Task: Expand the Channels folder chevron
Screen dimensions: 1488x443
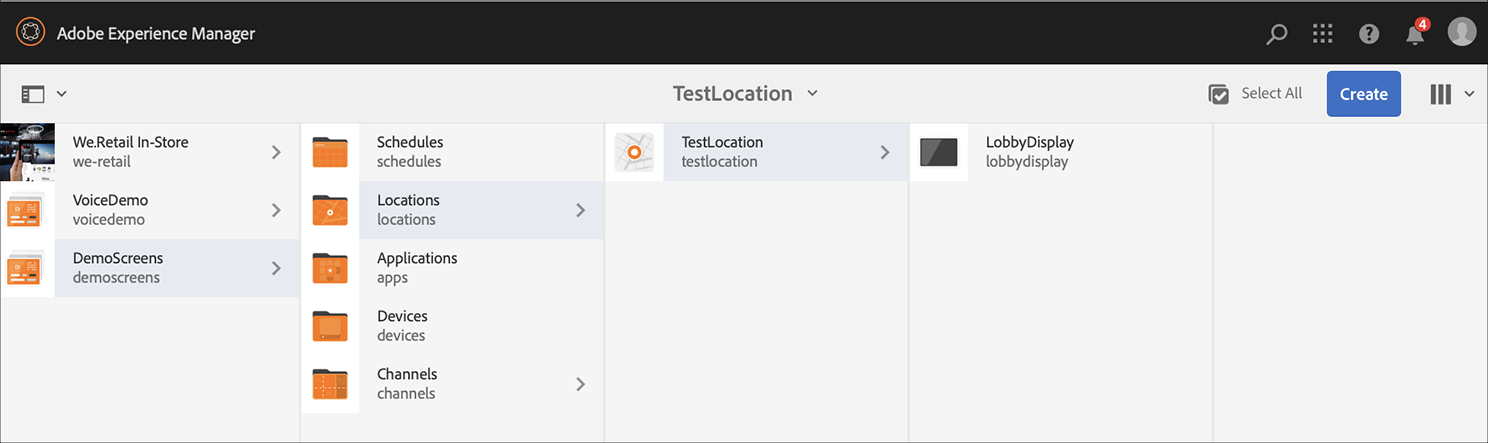Action: [581, 384]
